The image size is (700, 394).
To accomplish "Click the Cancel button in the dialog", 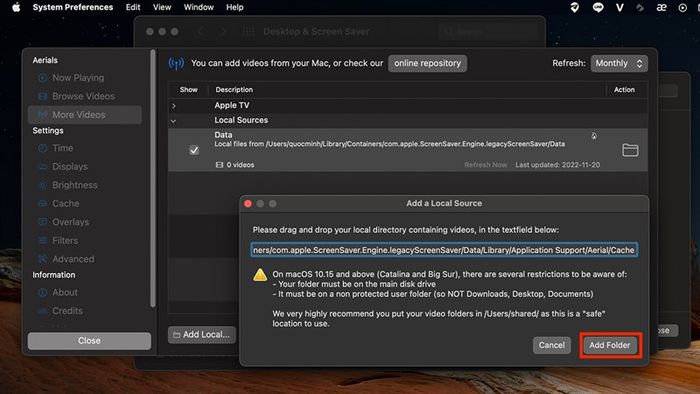I will point(551,345).
